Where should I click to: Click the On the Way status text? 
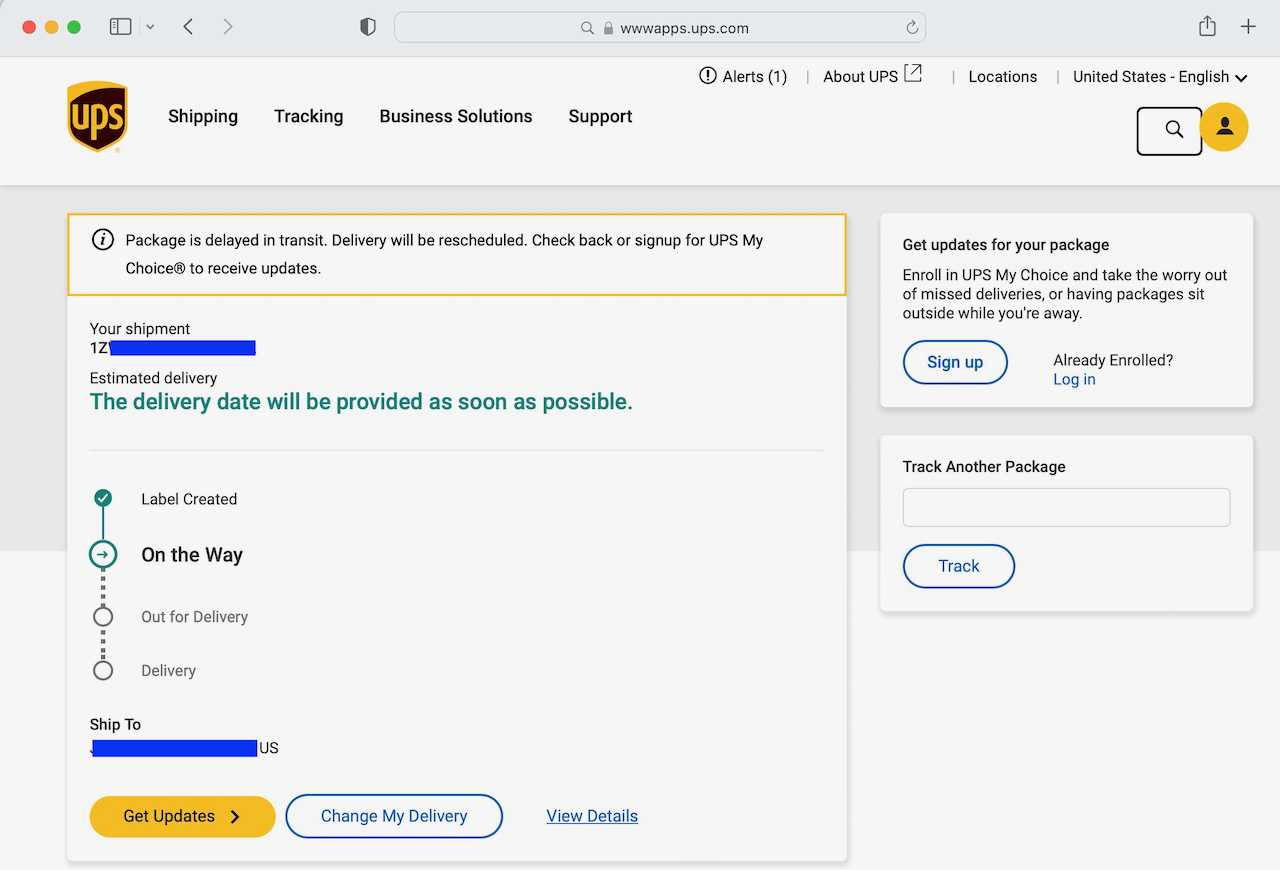tap(192, 555)
